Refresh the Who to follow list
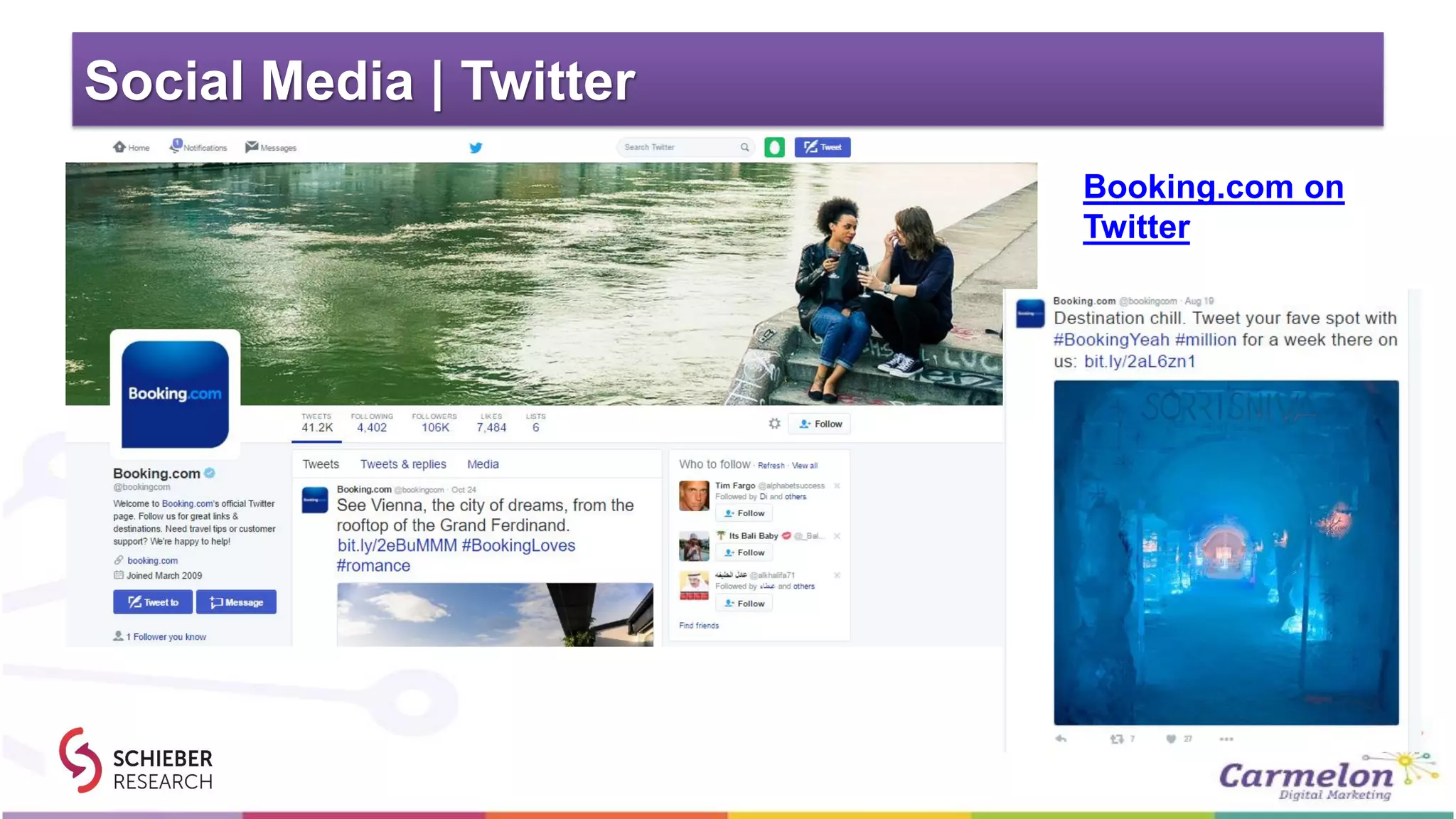This screenshot has height=819, width=1456. pyautogui.click(x=771, y=466)
